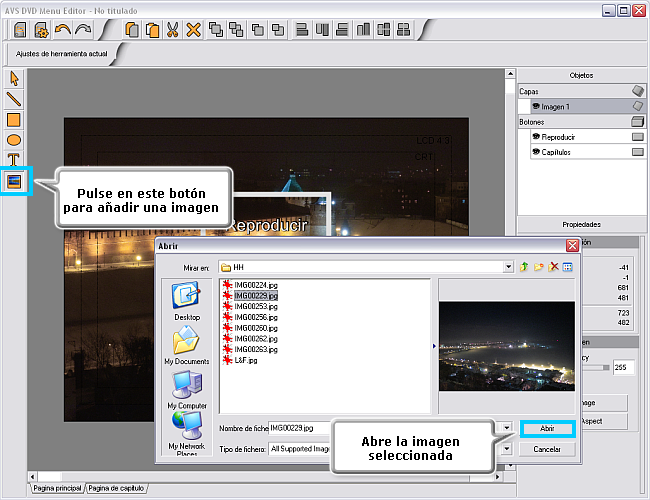Switch to Pagina principal tab
650x500 pixels.
[57, 488]
